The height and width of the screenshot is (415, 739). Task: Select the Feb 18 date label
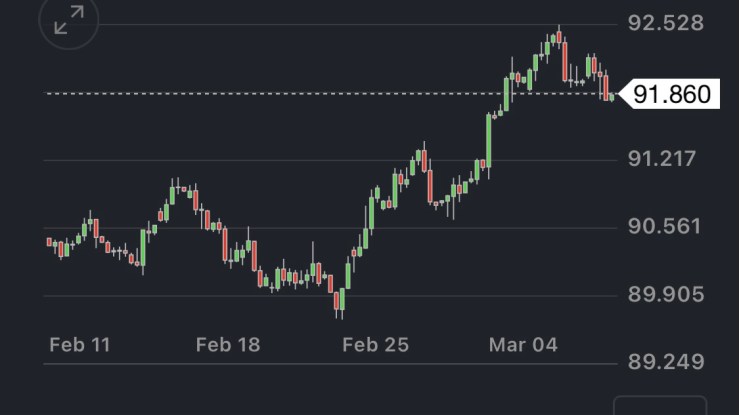coord(227,345)
